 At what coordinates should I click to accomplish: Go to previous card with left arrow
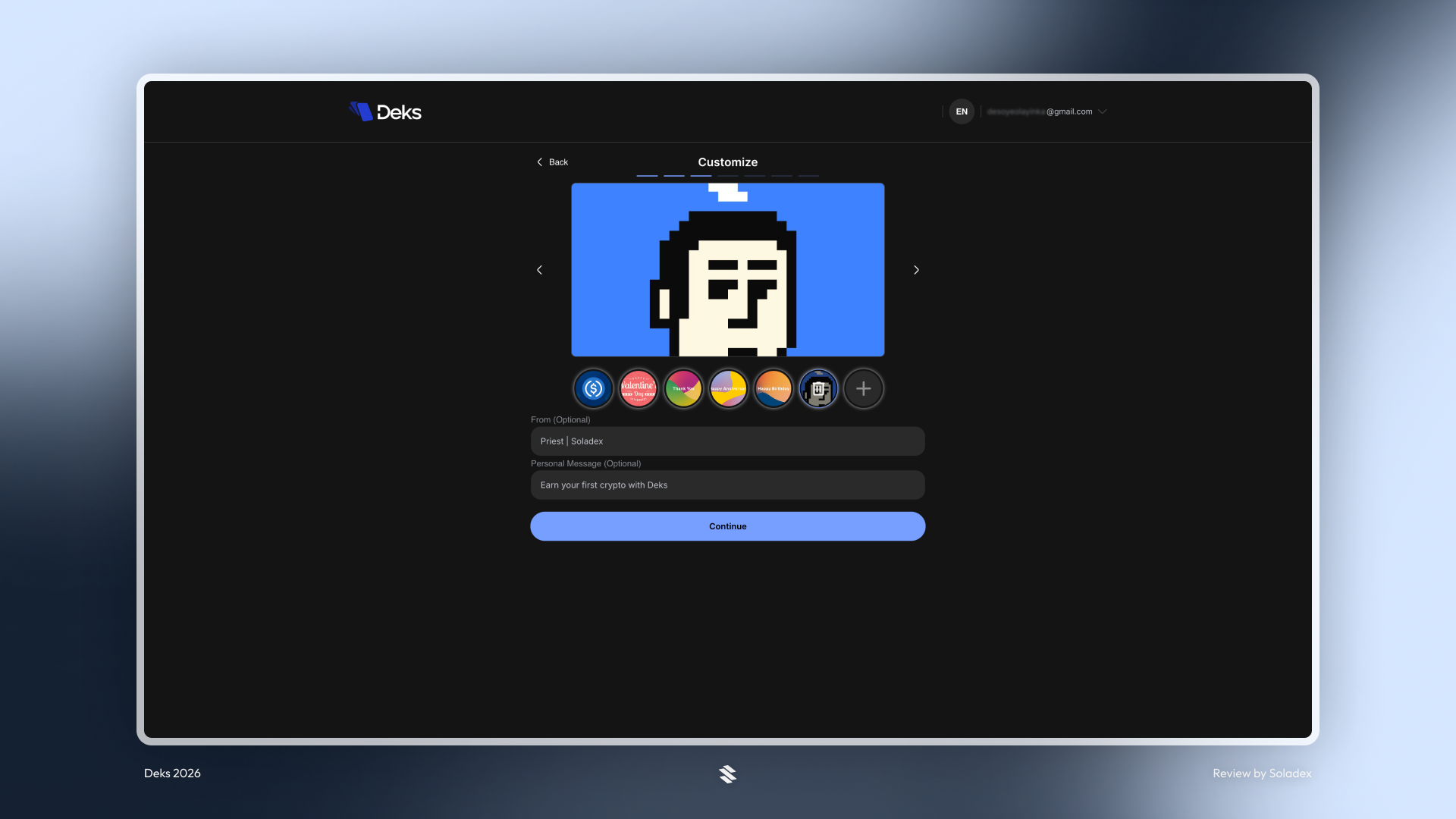(539, 269)
